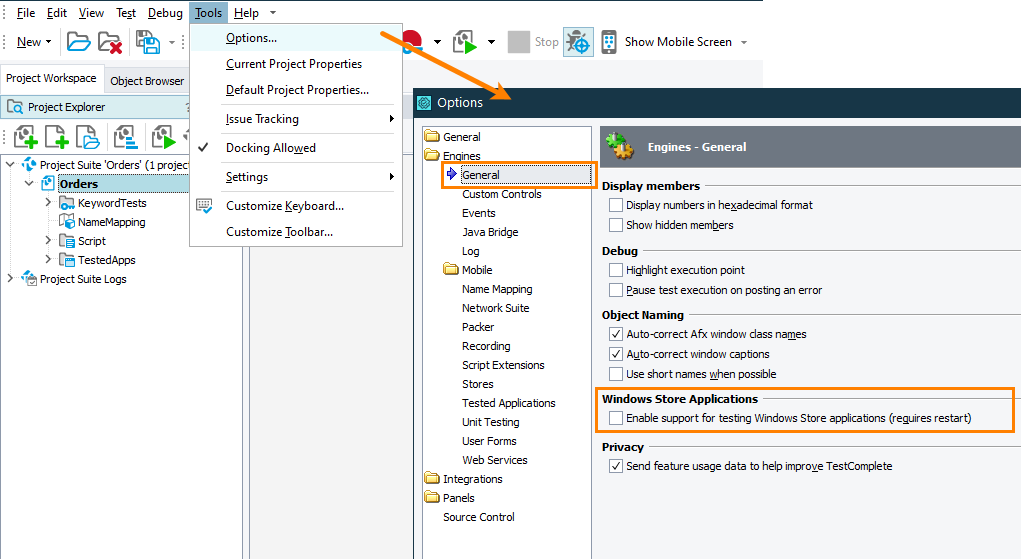Click Add new item page-plus icon
The image size is (1021, 559).
[x=57, y=137]
